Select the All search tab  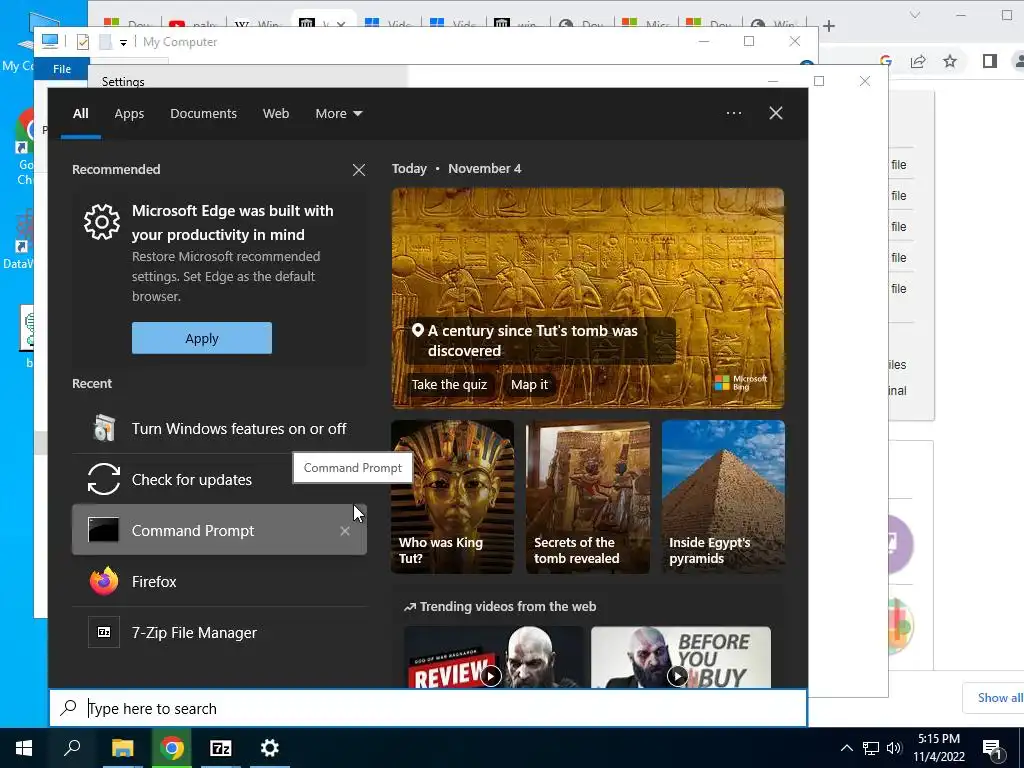click(80, 114)
